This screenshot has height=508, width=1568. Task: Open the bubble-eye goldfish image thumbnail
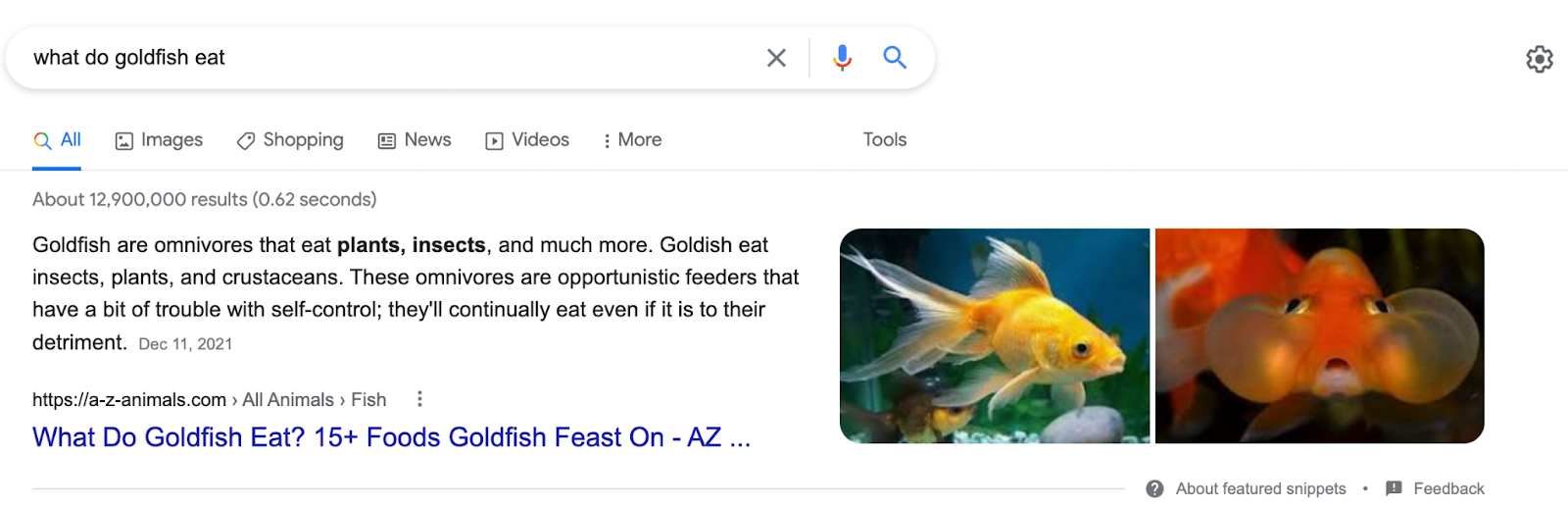tap(1319, 335)
